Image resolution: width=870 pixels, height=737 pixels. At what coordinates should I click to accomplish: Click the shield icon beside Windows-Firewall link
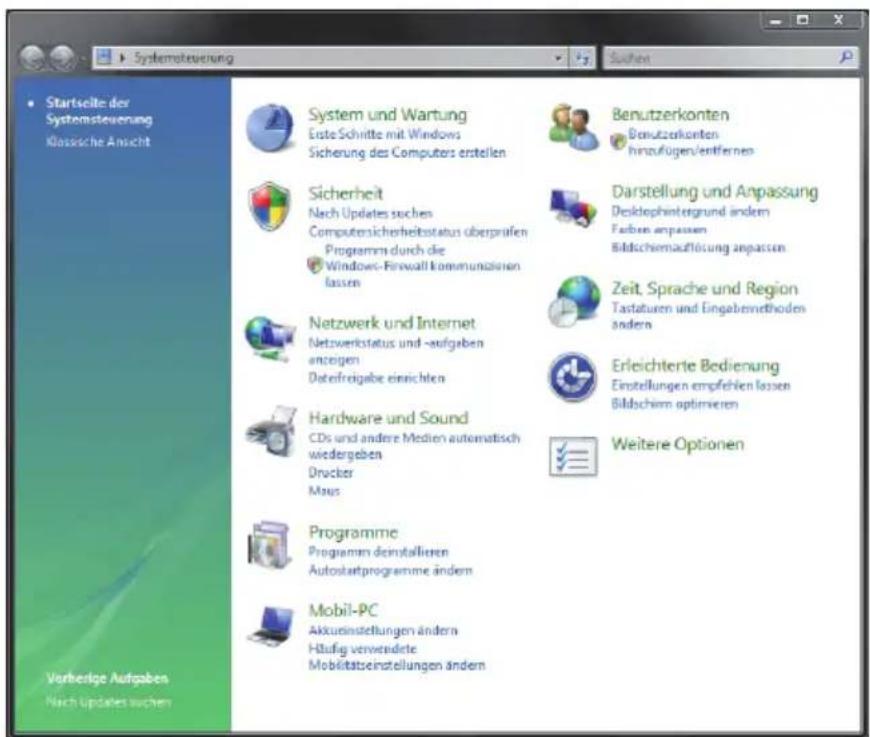click(315, 265)
